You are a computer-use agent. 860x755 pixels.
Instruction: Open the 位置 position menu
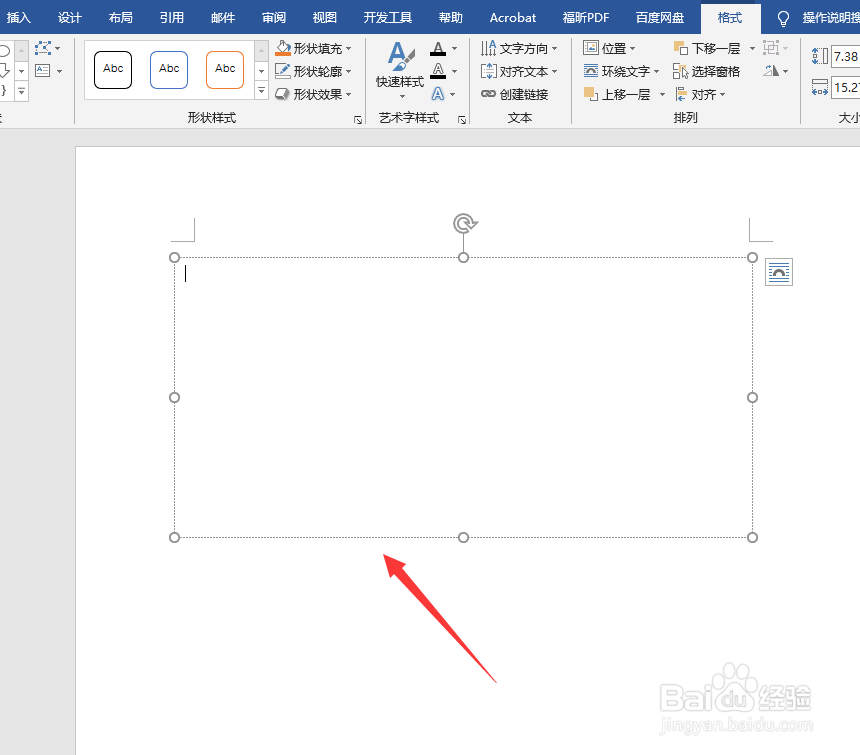(x=609, y=48)
